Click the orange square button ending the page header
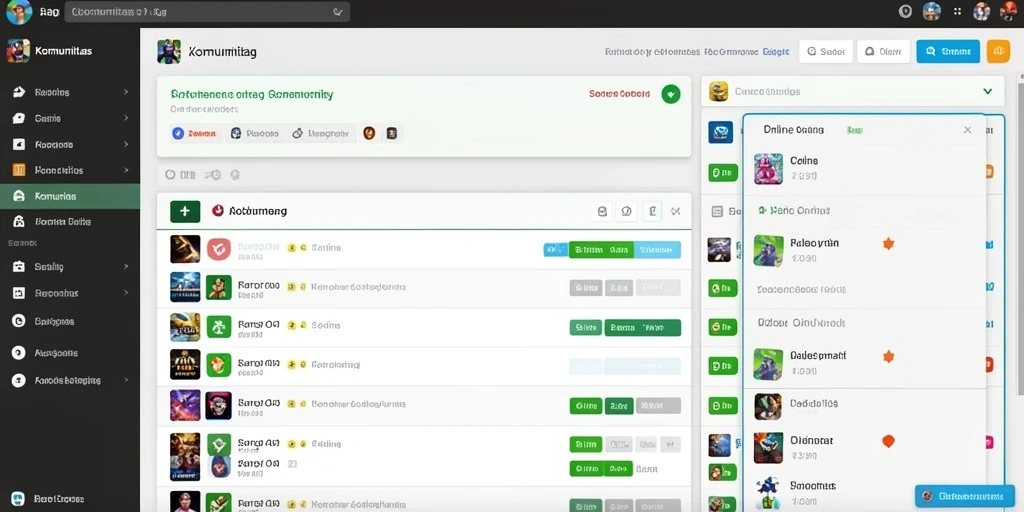 click(x=998, y=51)
